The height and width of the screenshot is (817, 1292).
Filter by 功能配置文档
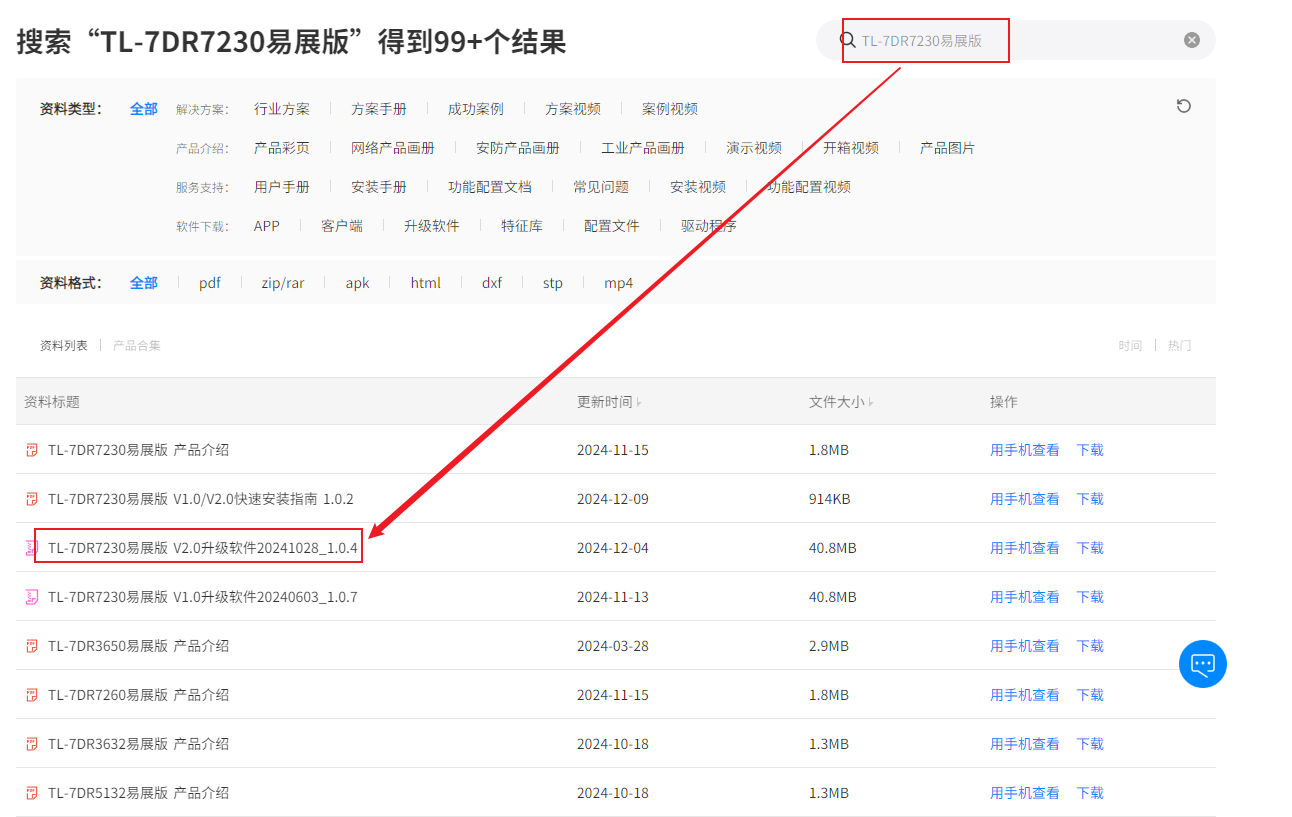[x=490, y=187]
